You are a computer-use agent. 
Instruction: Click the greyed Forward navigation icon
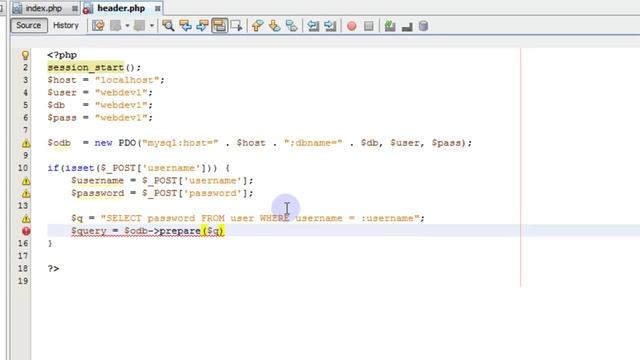tap(140, 26)
